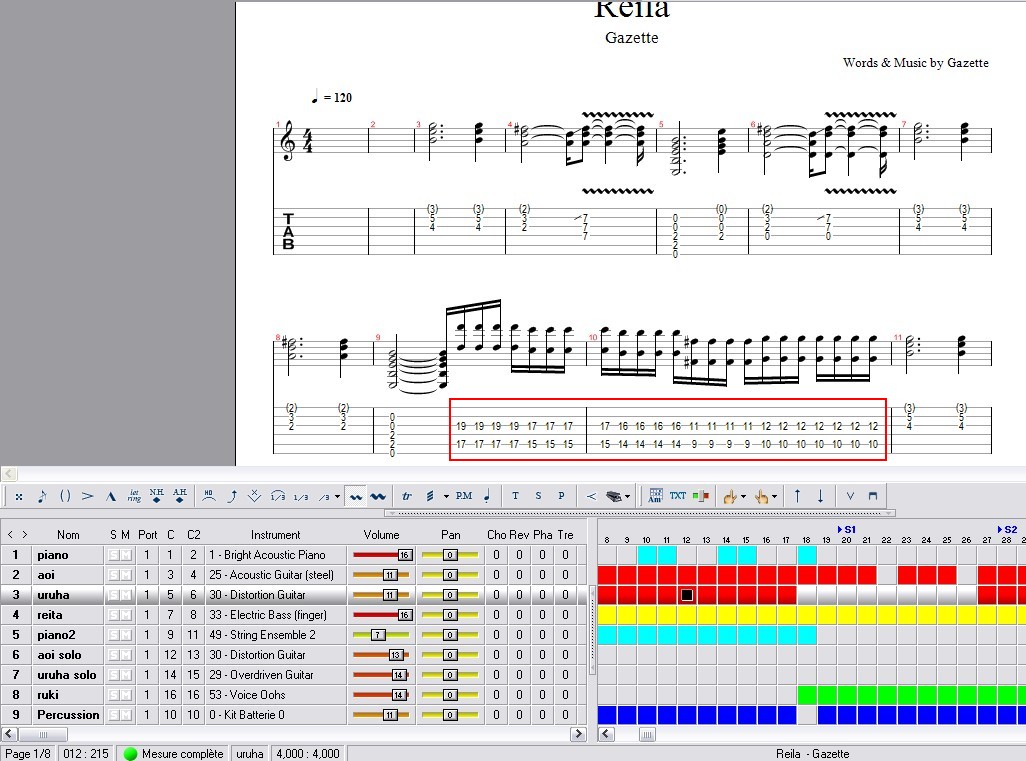
Task: Jump to section marker S2
Action: pyautogui.click(x=1008, y=529)
